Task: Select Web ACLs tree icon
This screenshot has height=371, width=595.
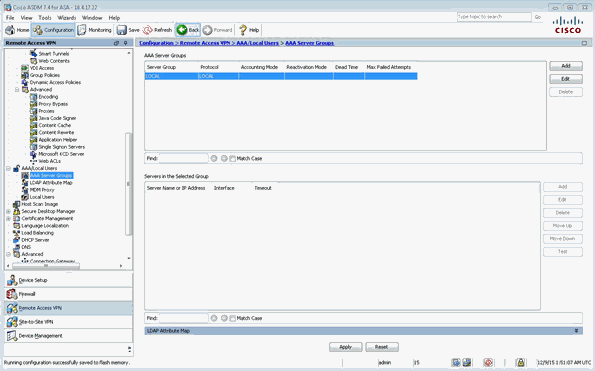Action: click(x=34, y=161)
